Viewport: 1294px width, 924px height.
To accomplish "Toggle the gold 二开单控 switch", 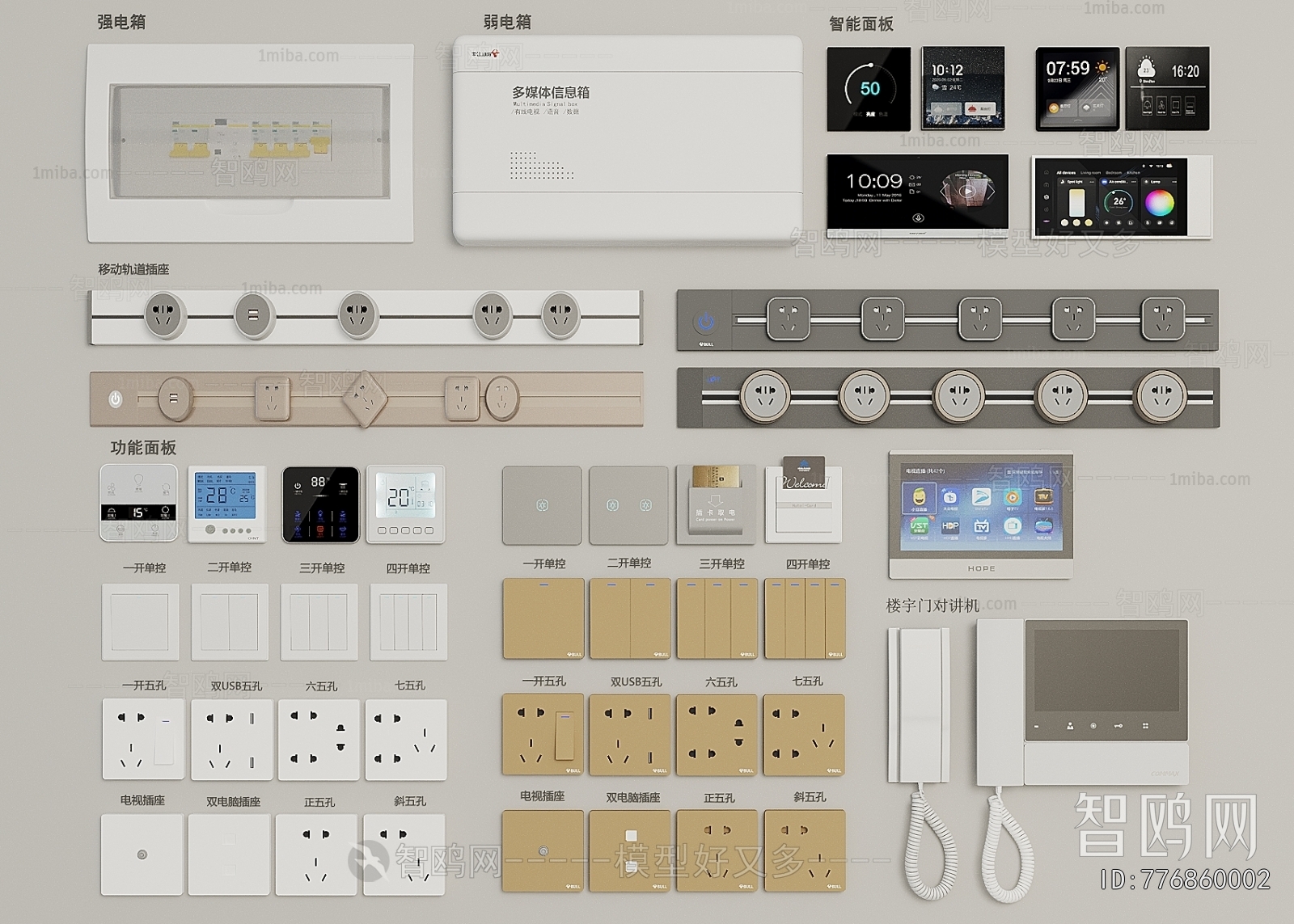I will (630, 618).
